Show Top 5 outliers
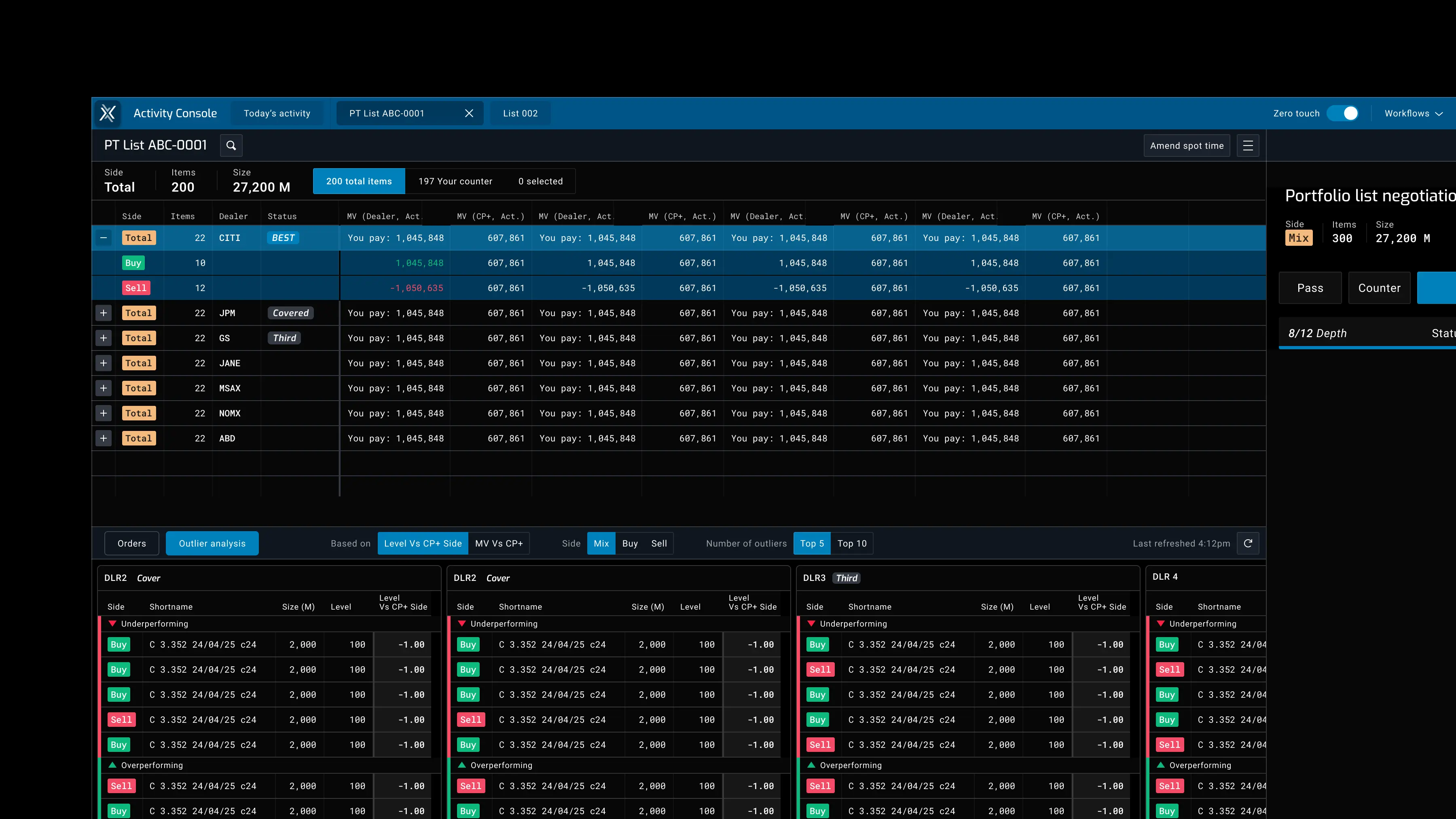 tap(812, 543)
